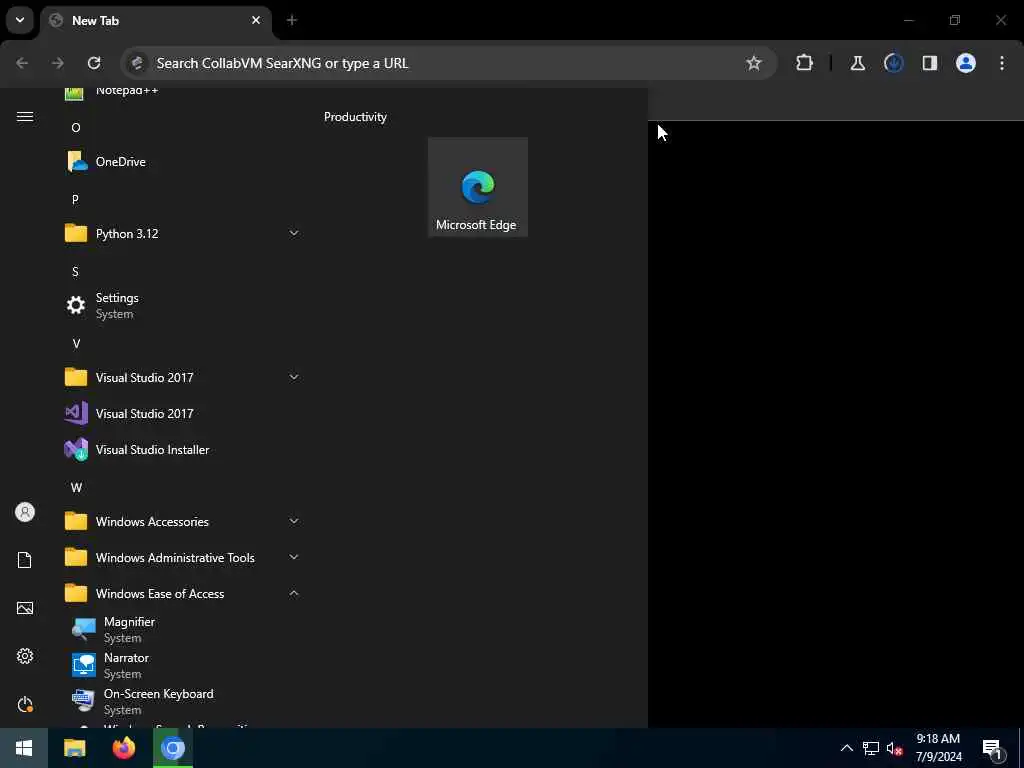Expand Windows Accessories folder
The width and height of the screenshot is (1024, 768).
pyautogui.click(x=183, y=522)
